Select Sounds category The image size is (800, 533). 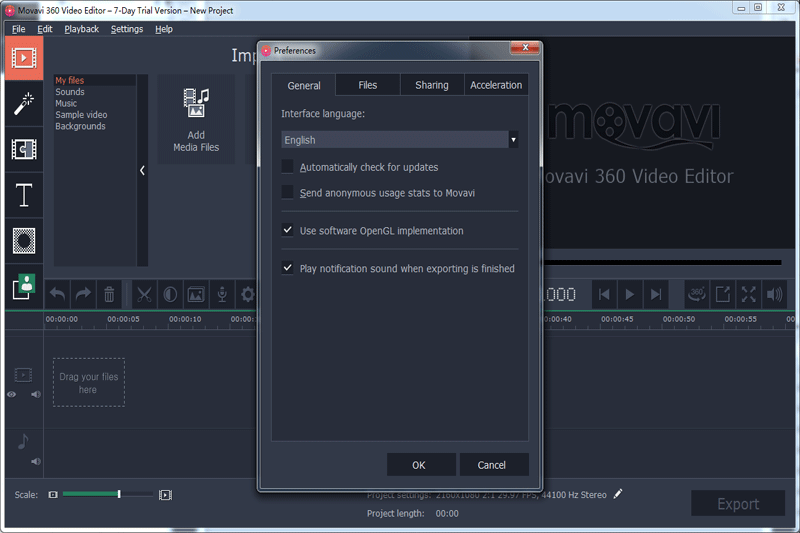(x=70, y=92)
